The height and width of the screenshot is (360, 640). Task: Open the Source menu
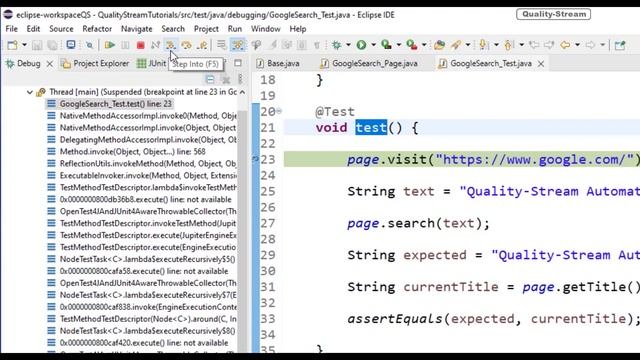(61, 29)
